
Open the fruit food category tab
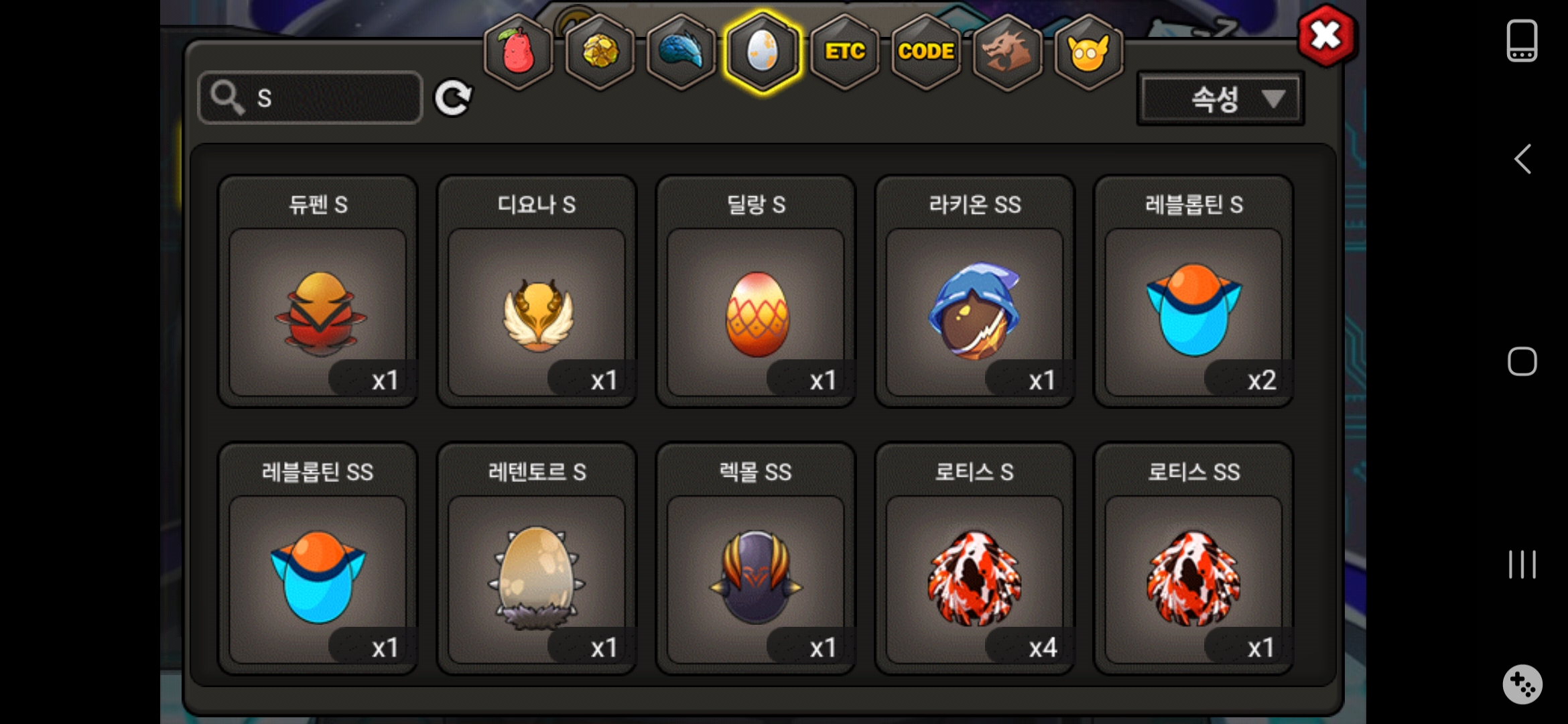coord(518,52)
